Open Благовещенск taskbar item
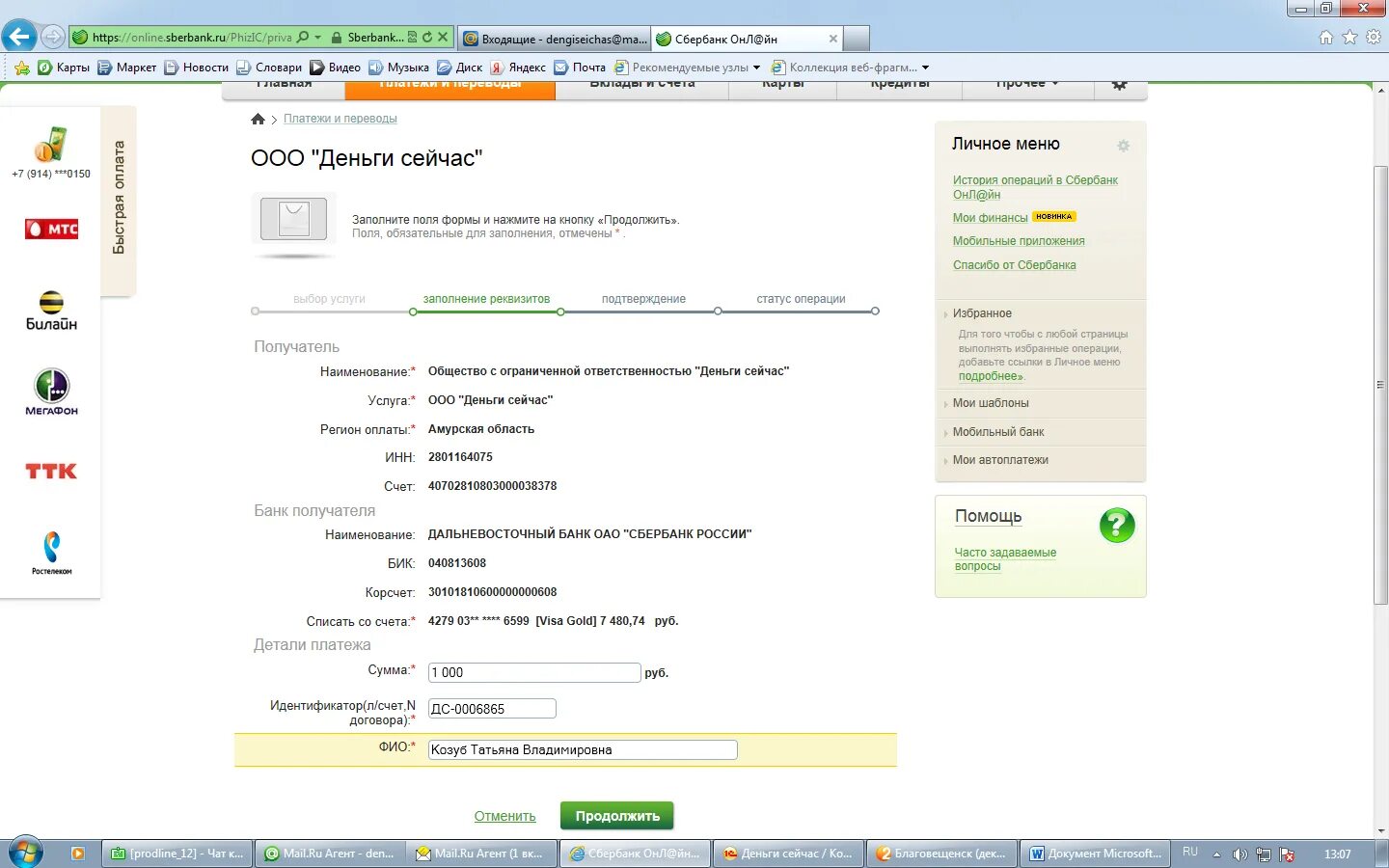This screenshot has width=1389, height=868. (942, 854)
